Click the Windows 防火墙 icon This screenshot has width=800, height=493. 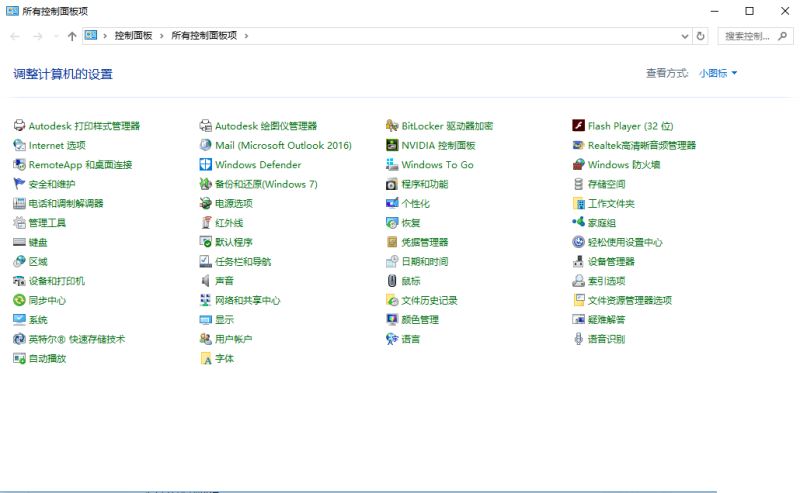click(578, 164)
